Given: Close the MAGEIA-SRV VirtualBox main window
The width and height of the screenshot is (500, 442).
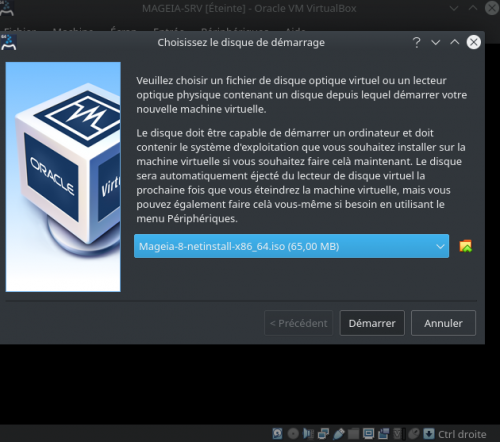Looking at the screenshot, I should click(x=492, y=8).
